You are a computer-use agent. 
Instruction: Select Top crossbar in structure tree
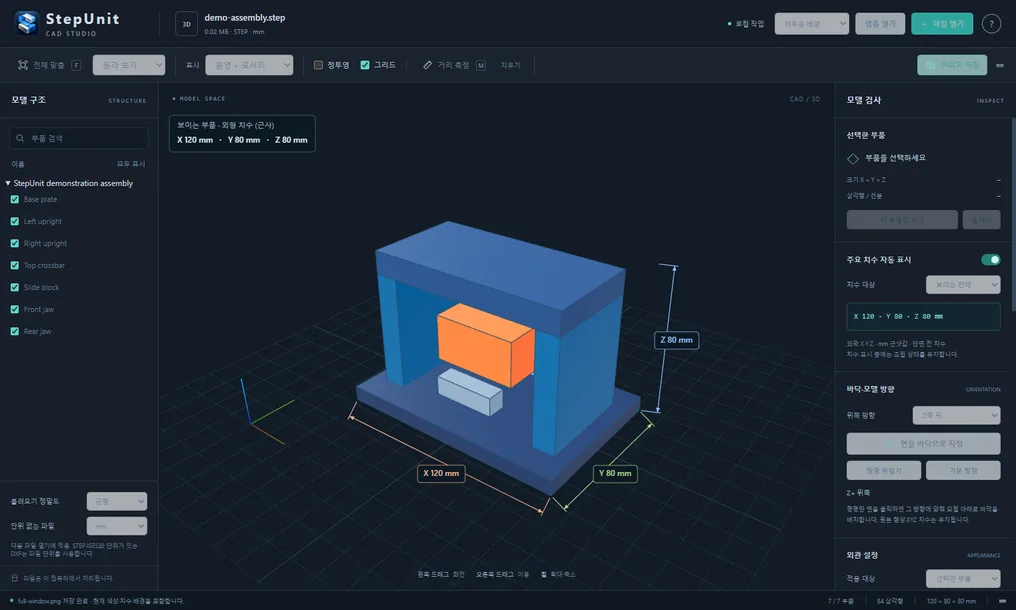pyautogui.click(x=44, y=265)
